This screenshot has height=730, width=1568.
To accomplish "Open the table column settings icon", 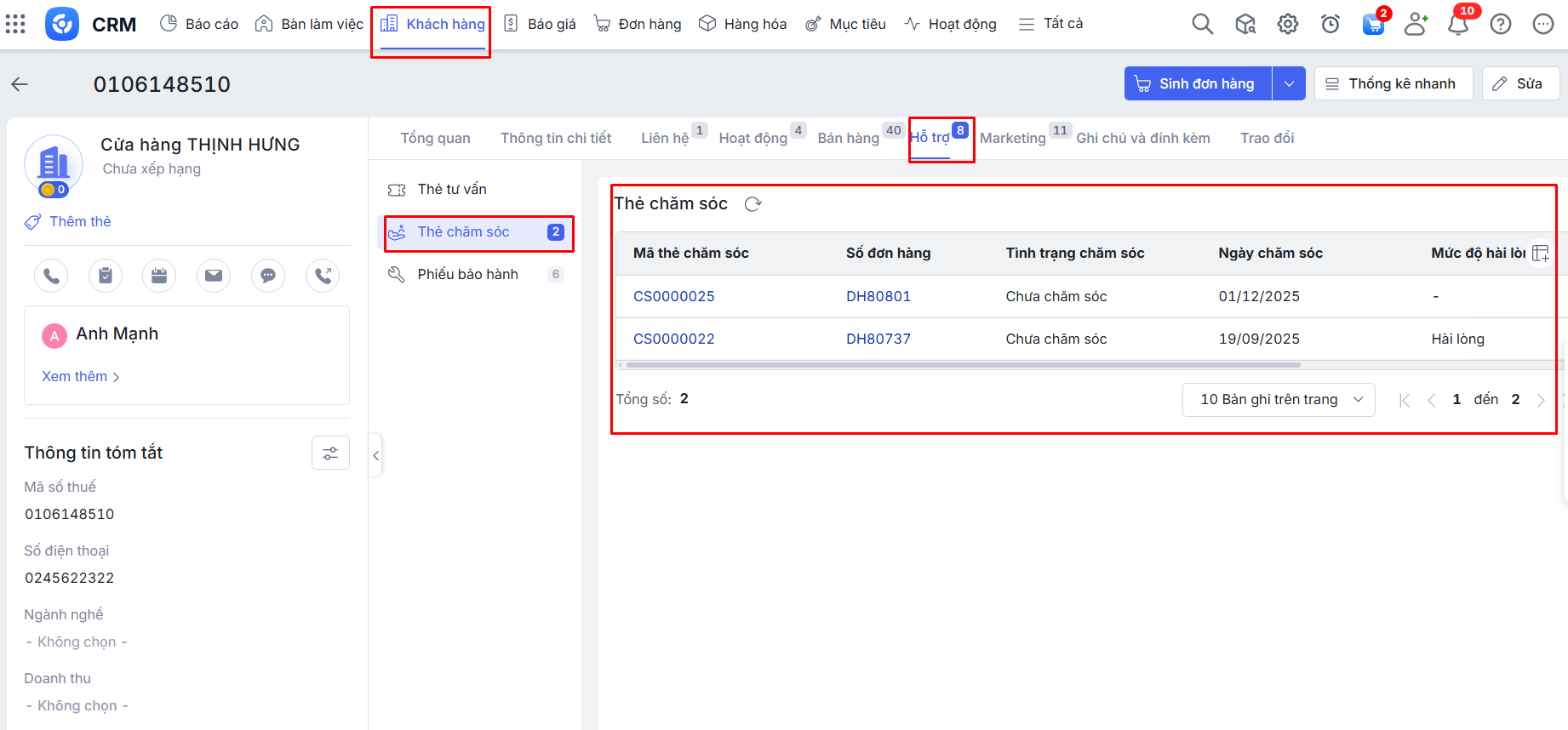I will 1540,254.
